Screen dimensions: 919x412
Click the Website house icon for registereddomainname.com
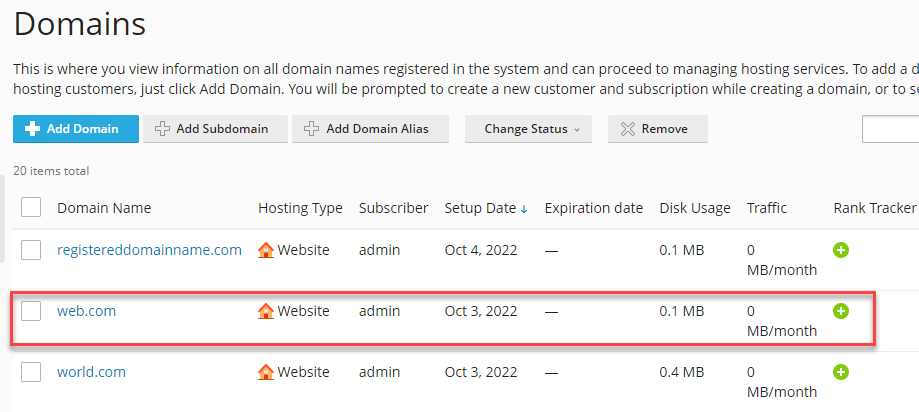[x=266, y=250]
